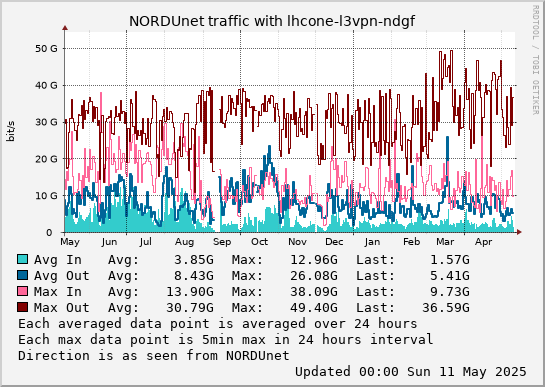
Task: Click the bit/s axis unit label
Action: pos(11,131)
